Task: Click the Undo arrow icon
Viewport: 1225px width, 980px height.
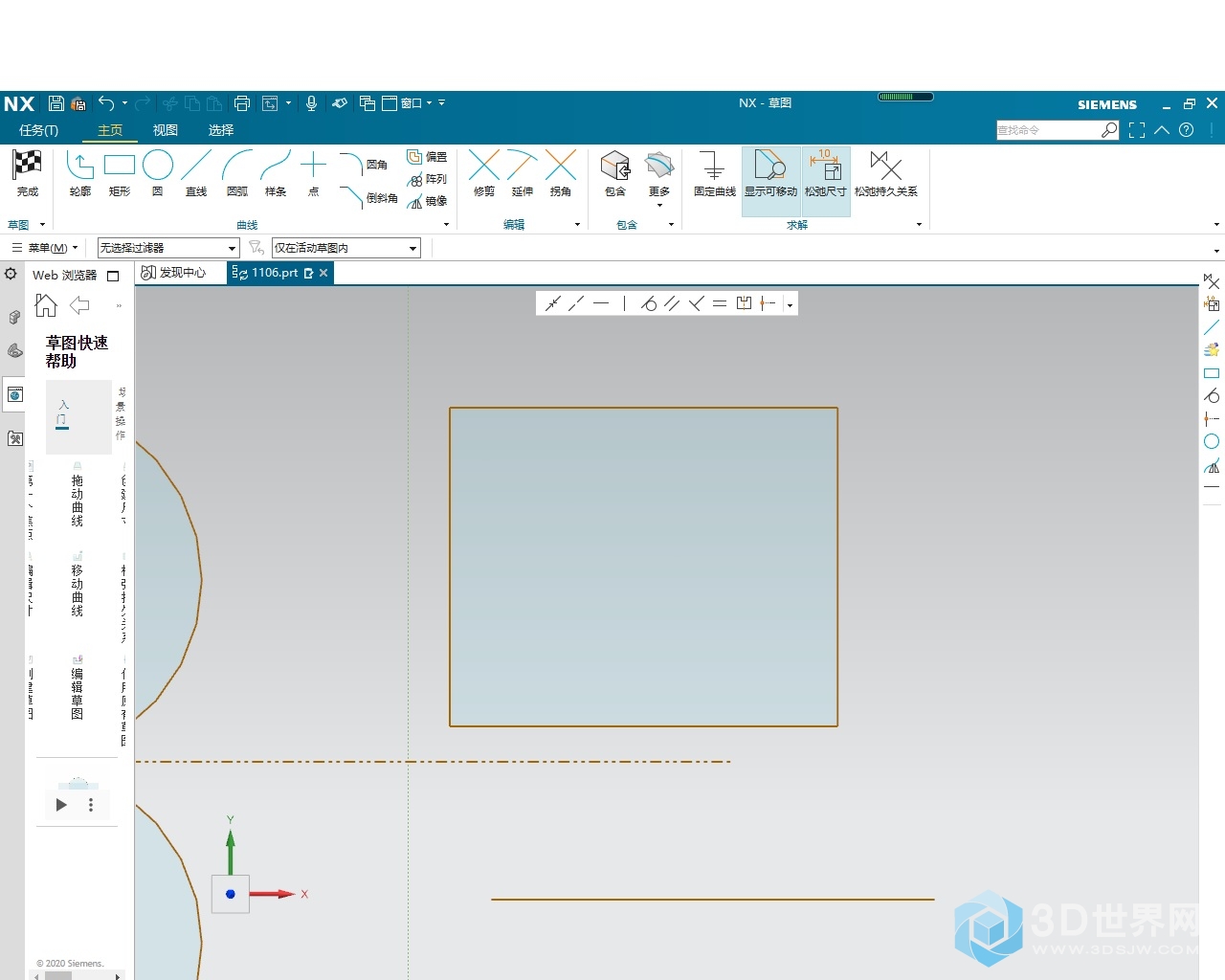Action: tap(106, 103)
